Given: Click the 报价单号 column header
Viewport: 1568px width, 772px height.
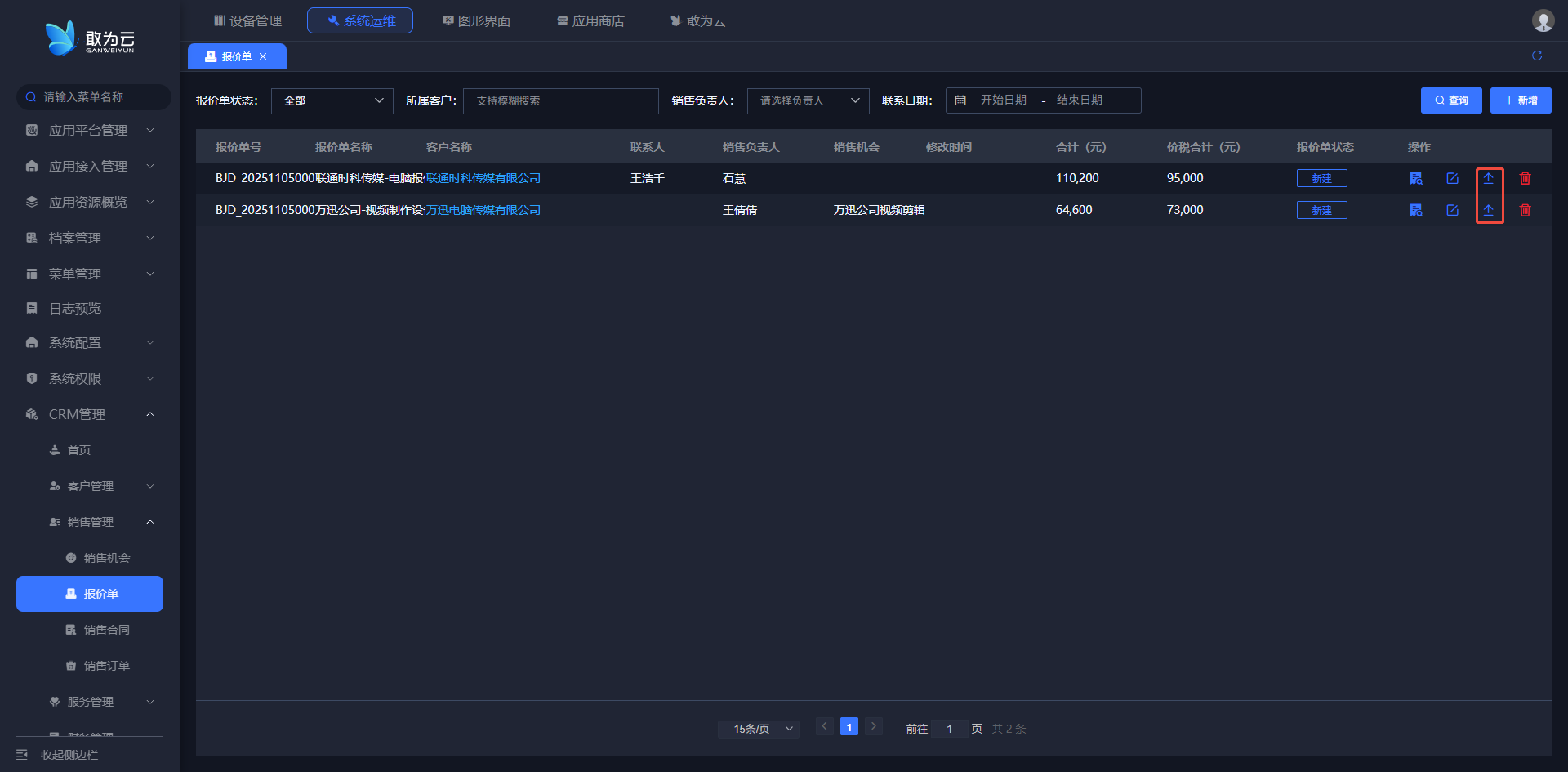Looking at the screenshot, I should pyautogui.click(x=238, y=147).
